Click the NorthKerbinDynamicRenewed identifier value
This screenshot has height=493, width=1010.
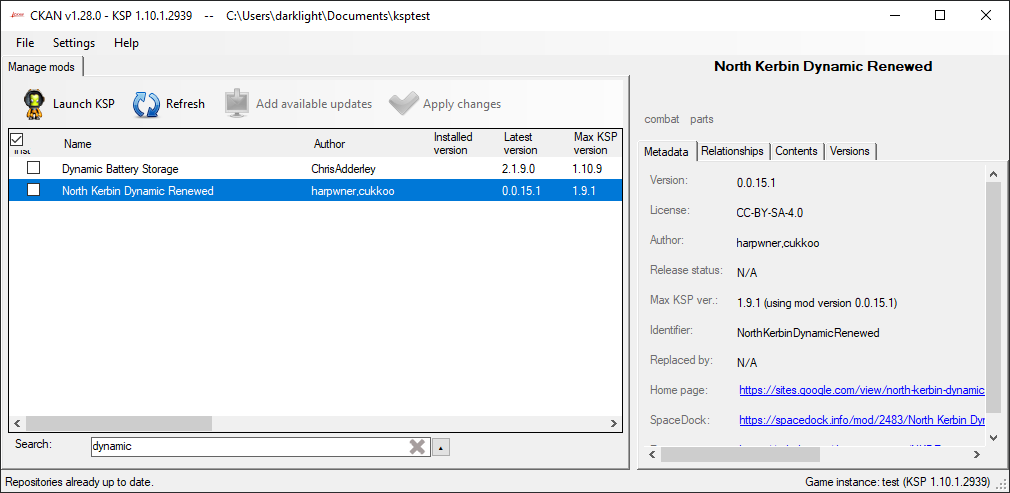click(x=808, y=333)
